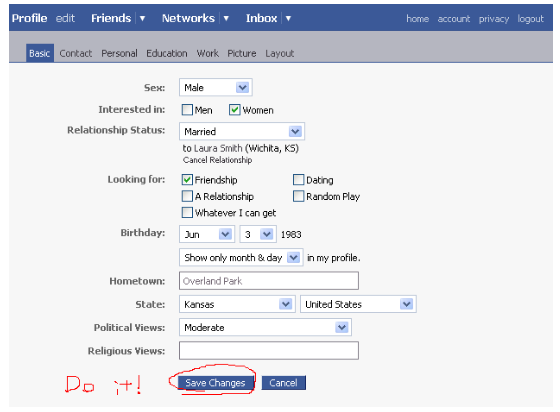
Task: Open the Friends menu arrow
Action: click(142, 18)
